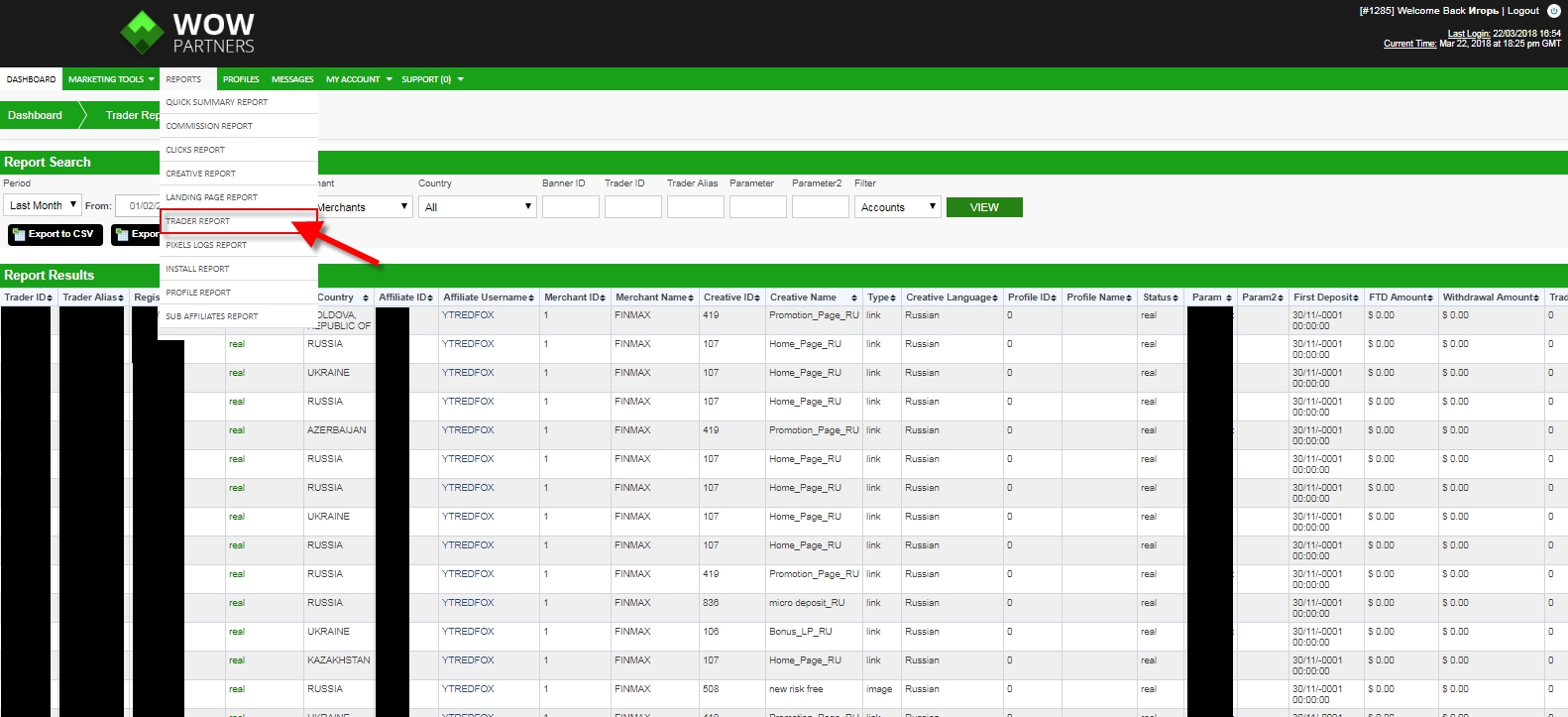
Task: Choose Commission Report in the dropdown menu
Action: point(209,126)
